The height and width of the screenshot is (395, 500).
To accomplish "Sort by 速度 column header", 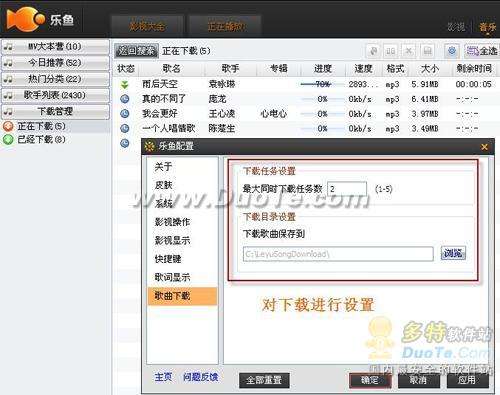I will 363,69.
